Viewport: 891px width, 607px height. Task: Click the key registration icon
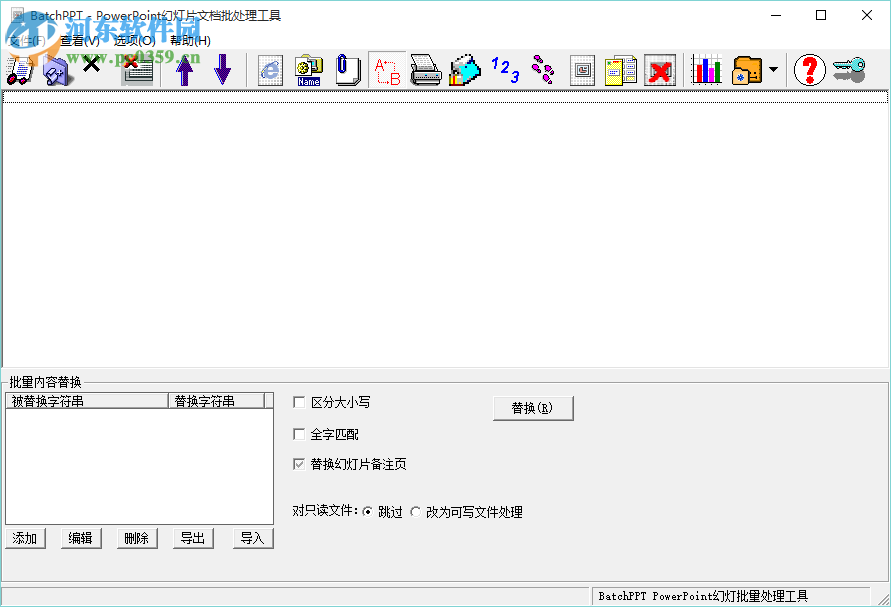click(x=848, y=70)
